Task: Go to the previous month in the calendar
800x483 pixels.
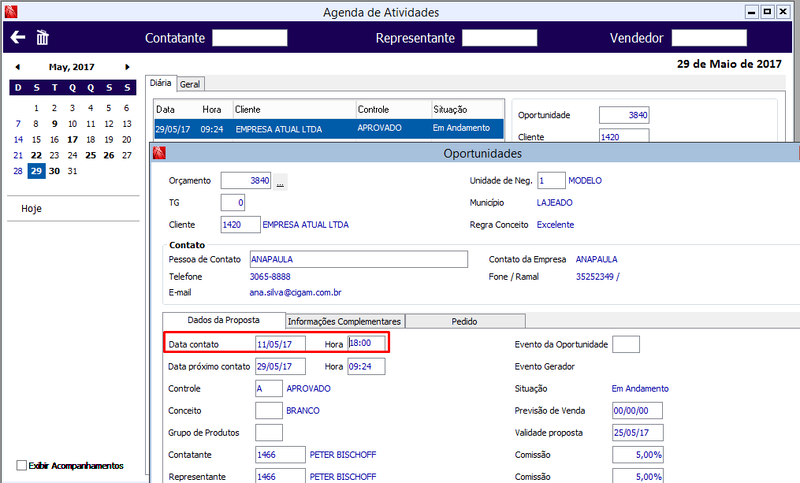Action: pyautogui.click(x=17, y=67)
